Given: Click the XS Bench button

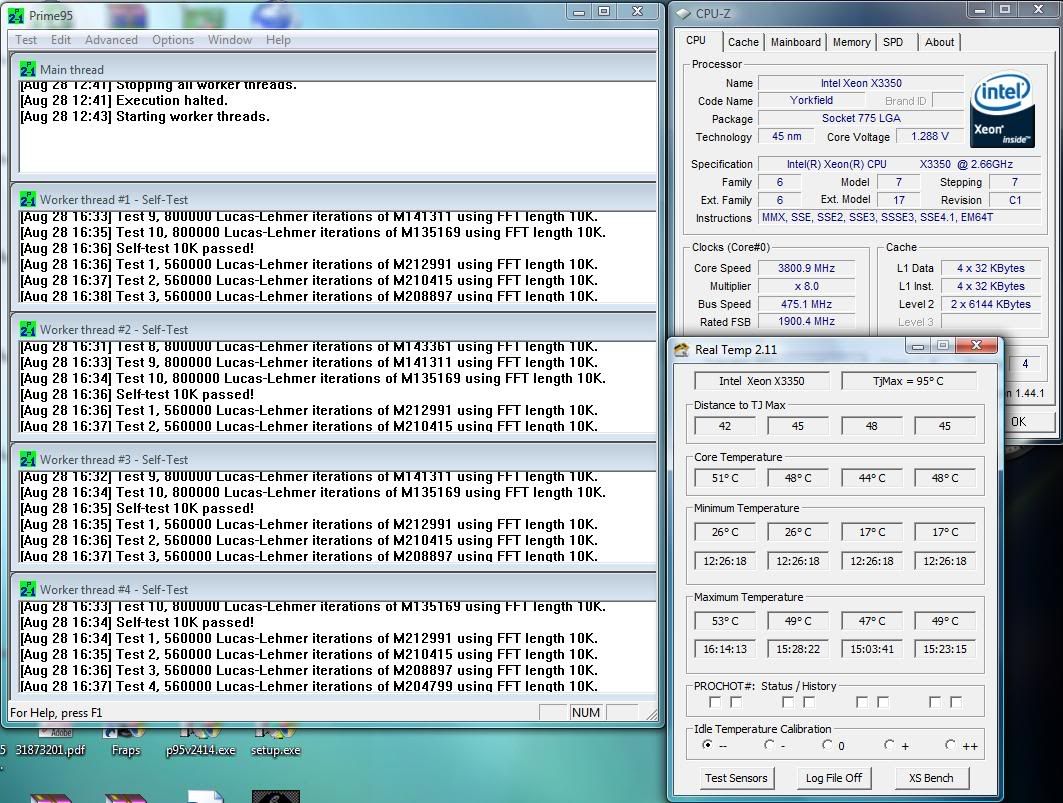Looking at the screenshot, I should (x=931, y=778).
